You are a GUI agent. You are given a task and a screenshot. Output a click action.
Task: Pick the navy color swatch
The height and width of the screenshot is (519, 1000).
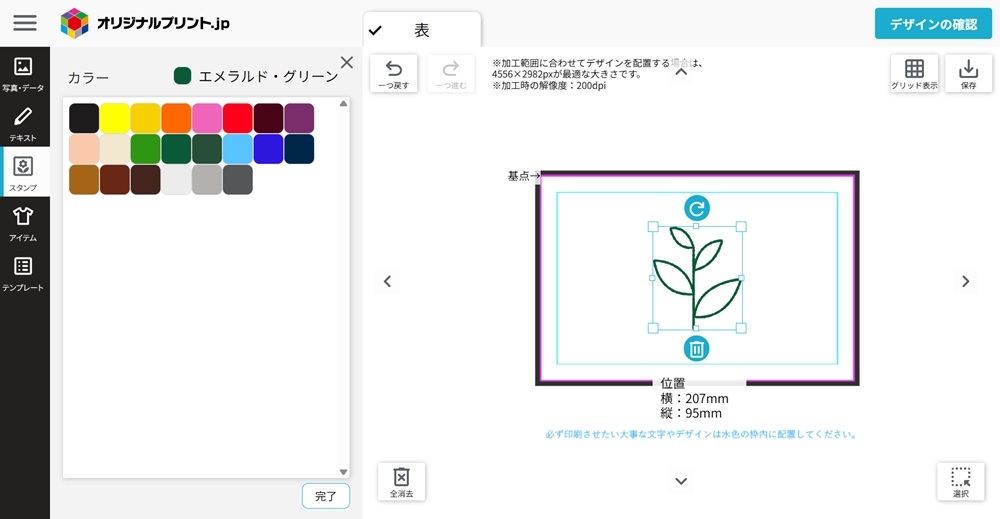299,149
